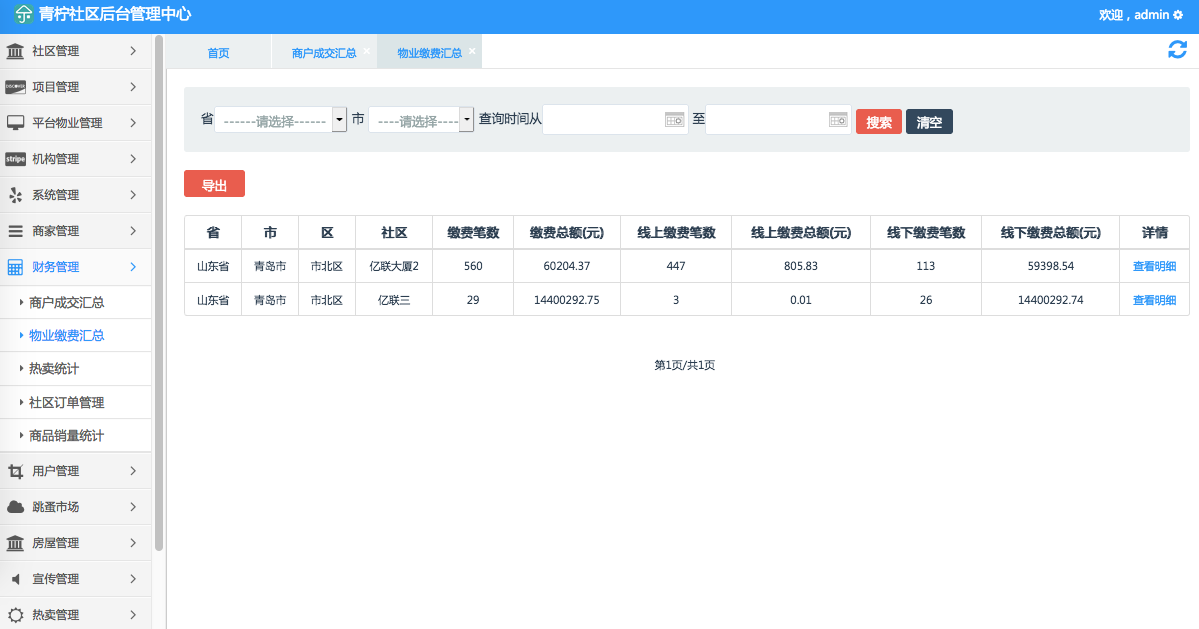Image resolution: width=1199 pixels, height=629 pixels.
Task: Click the 清空 button
Action: (929, 122)
